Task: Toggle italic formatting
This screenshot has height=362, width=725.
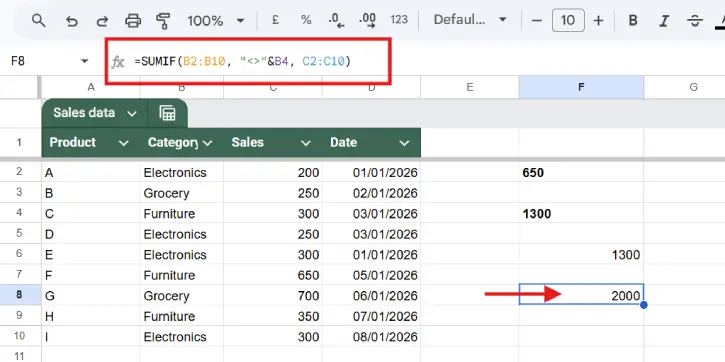Action: click(x=664, y=21)
